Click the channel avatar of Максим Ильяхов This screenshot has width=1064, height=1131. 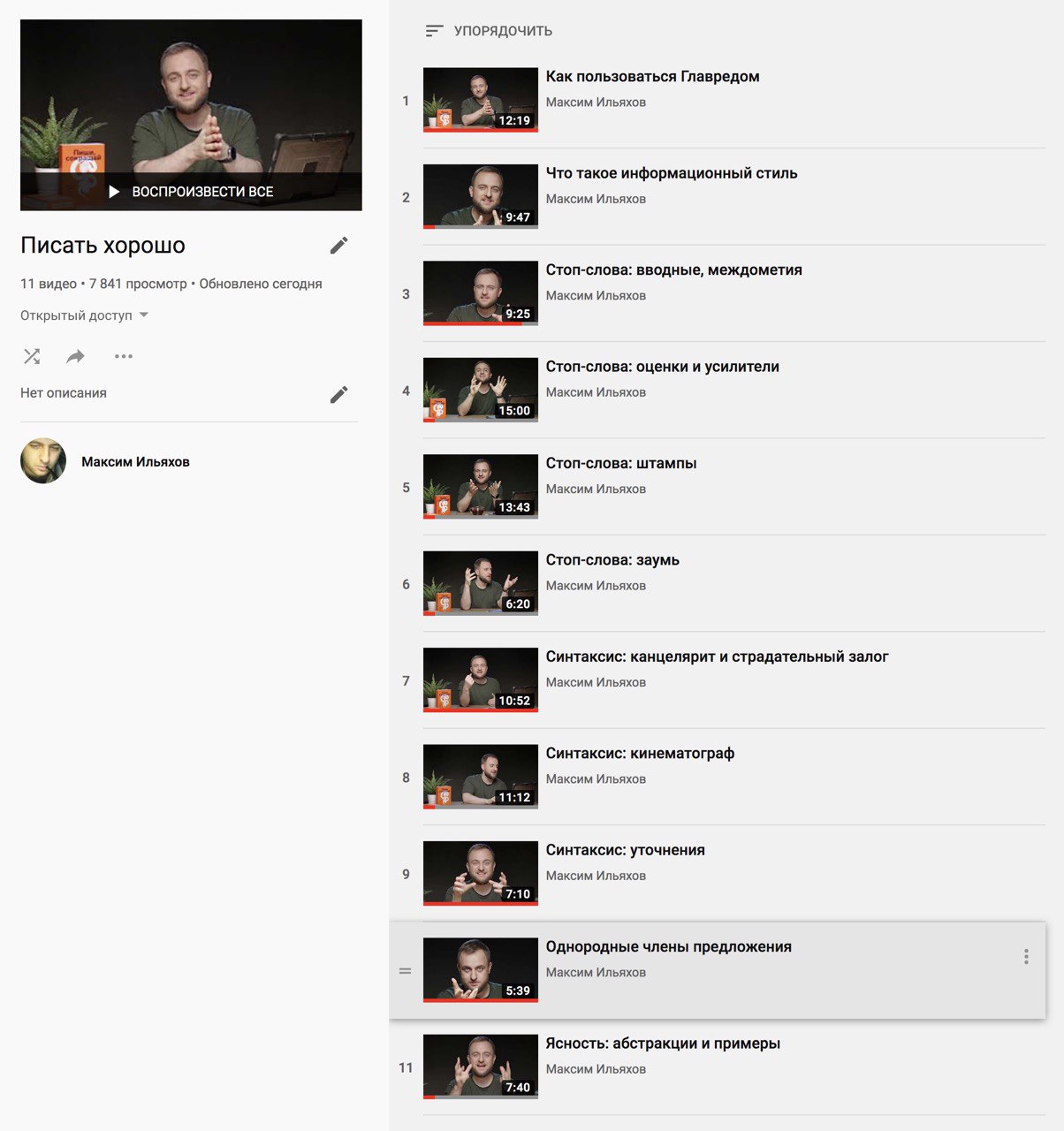43,461
